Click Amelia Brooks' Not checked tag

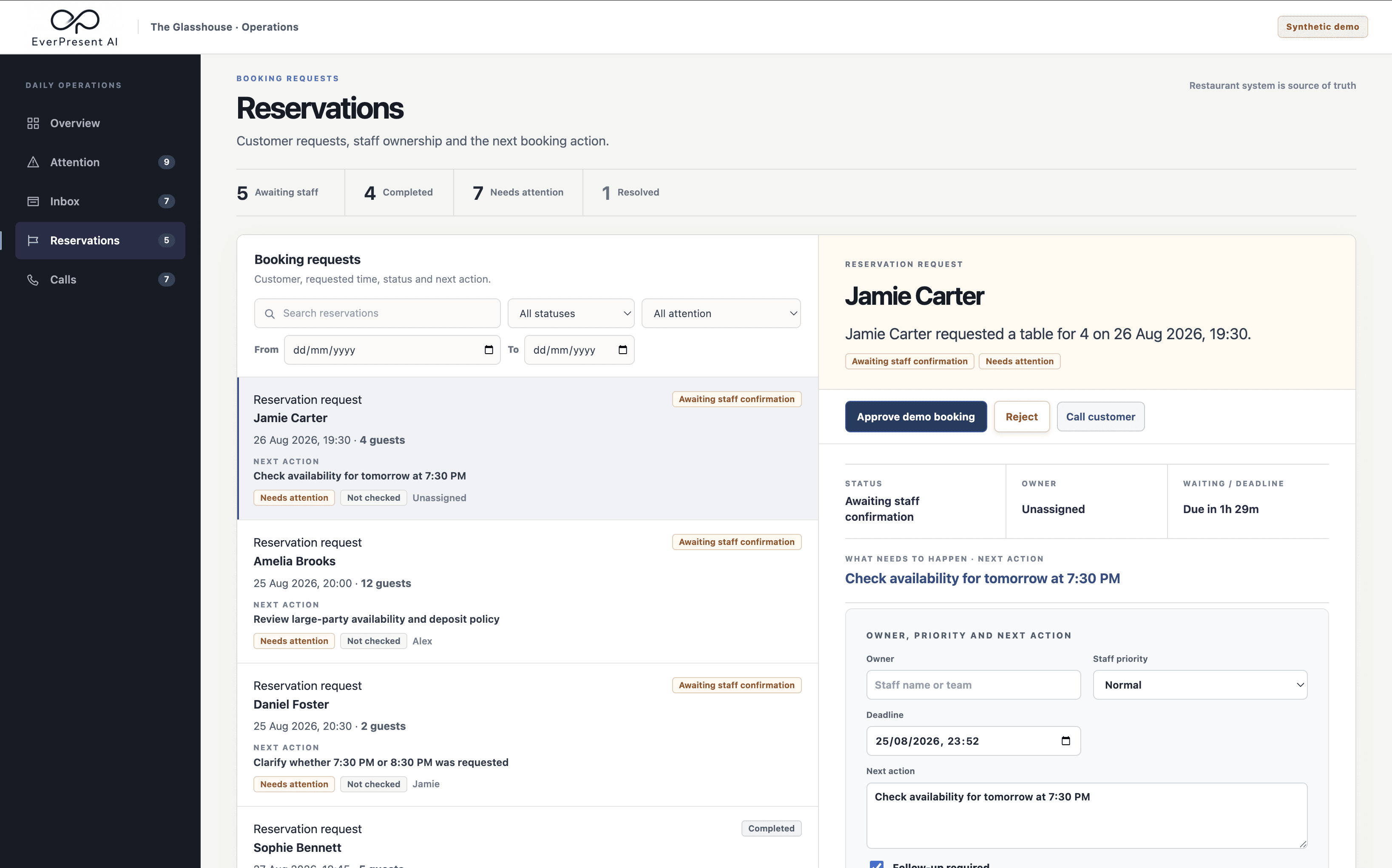(x=373, y=641)
